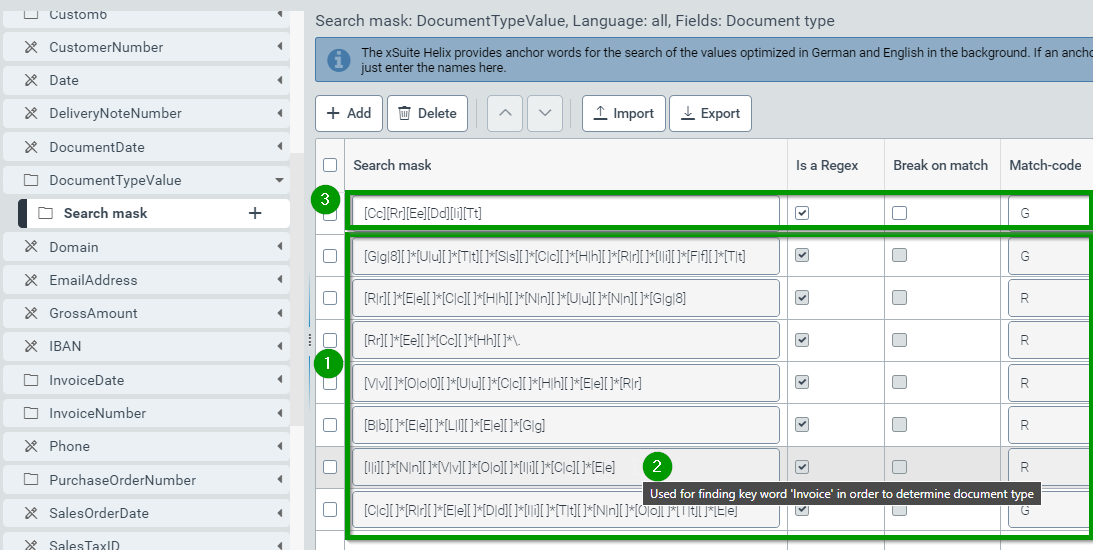This screenshot has height=550, width=1093.
Task: Collapse the DocumentTypeValue tree node
Action: [279, 180]
